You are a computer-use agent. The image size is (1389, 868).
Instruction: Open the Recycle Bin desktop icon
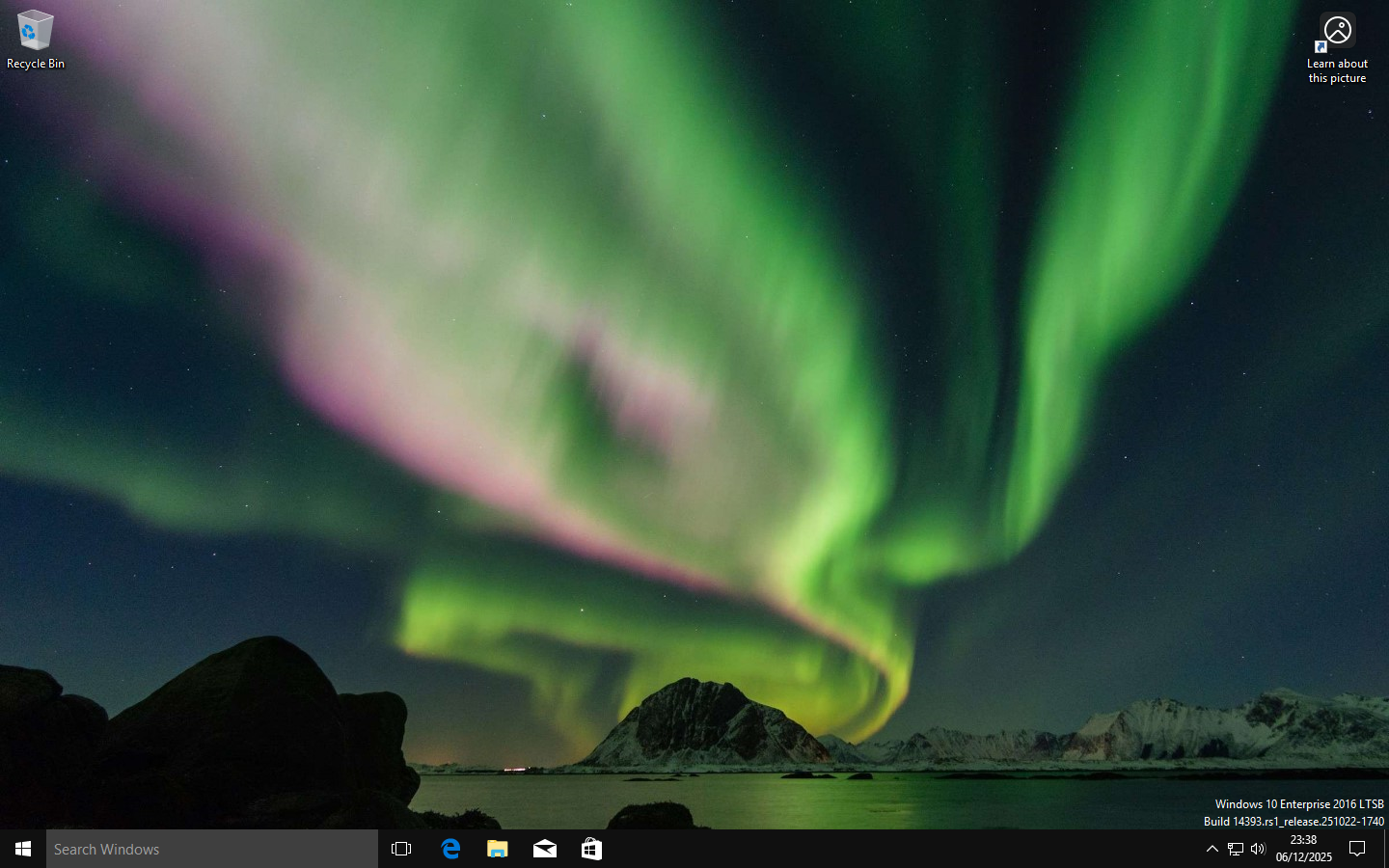tap(35, 31)
